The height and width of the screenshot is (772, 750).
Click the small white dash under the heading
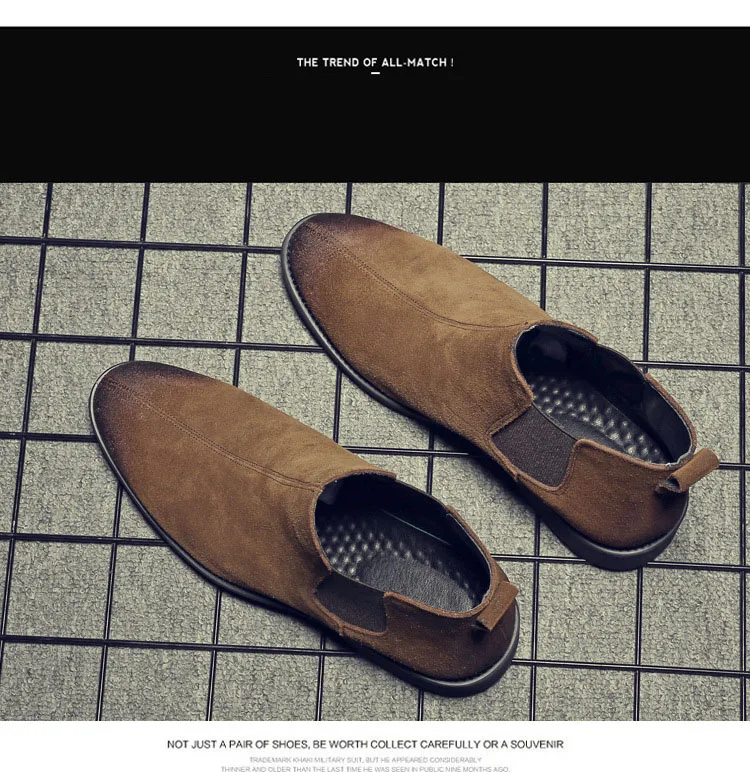(x=375, y=73)
